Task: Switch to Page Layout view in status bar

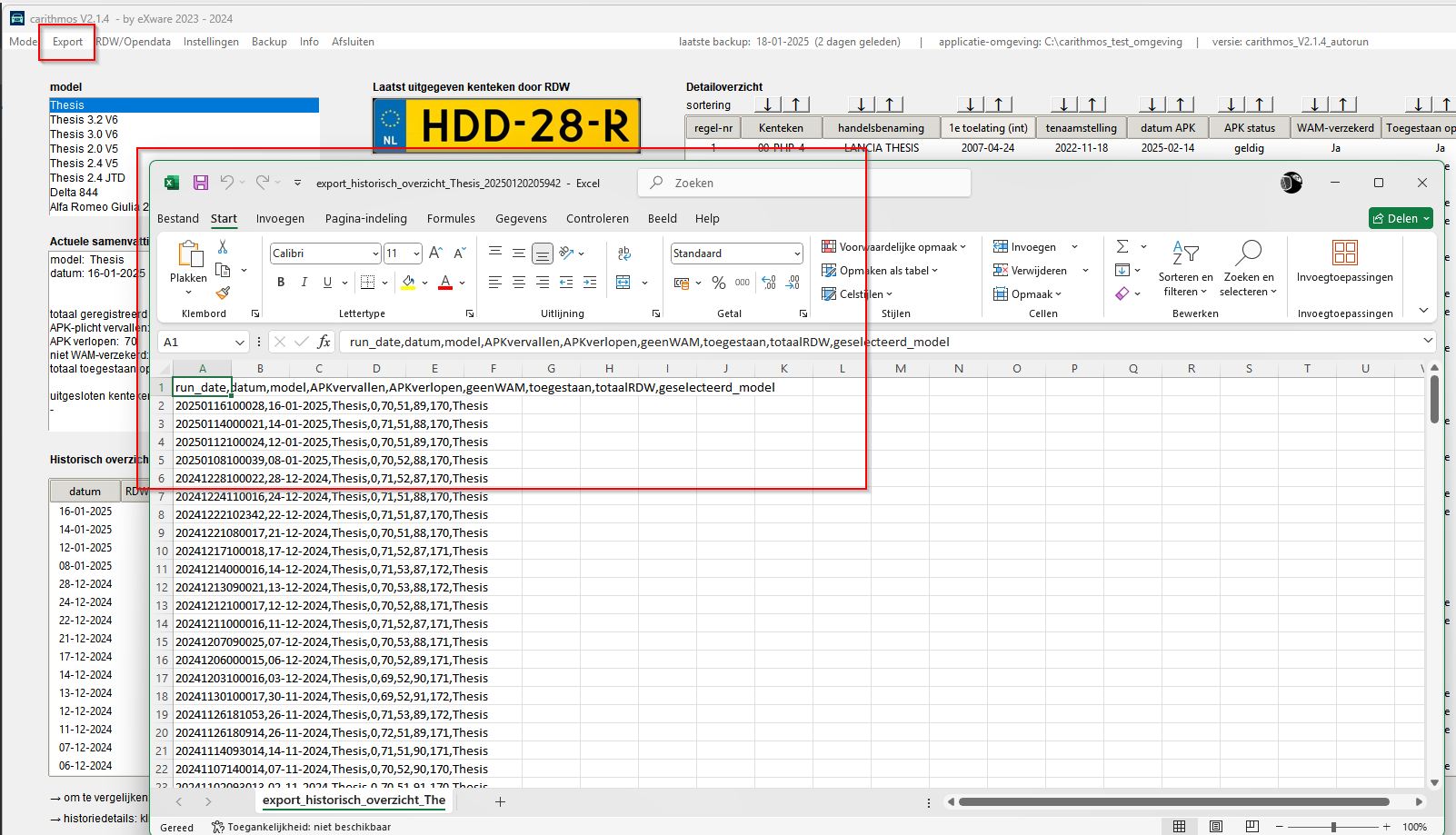Action: pos(1216,826)
